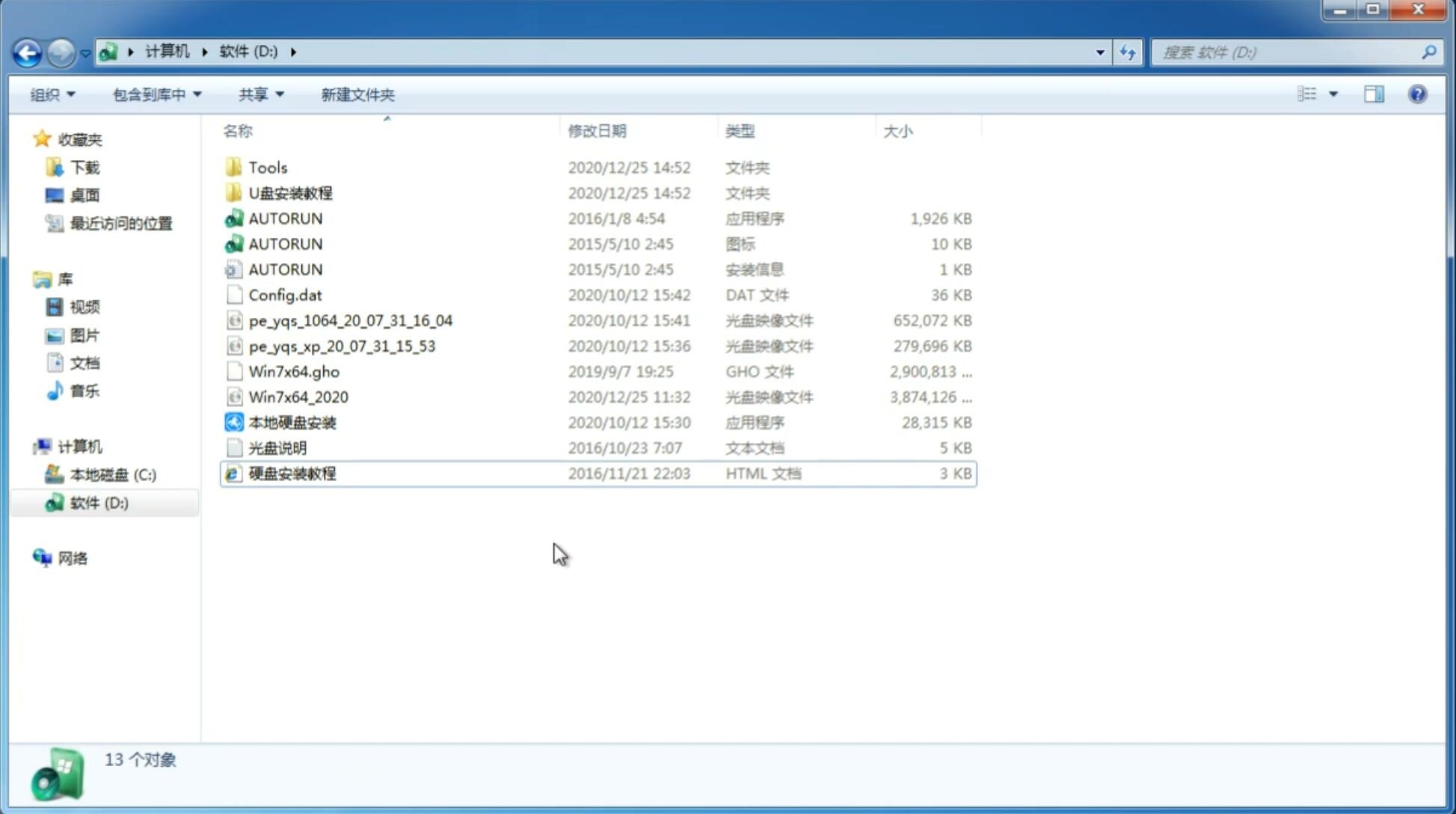Launch 本地硬盘安装 application

pos(292,422)
